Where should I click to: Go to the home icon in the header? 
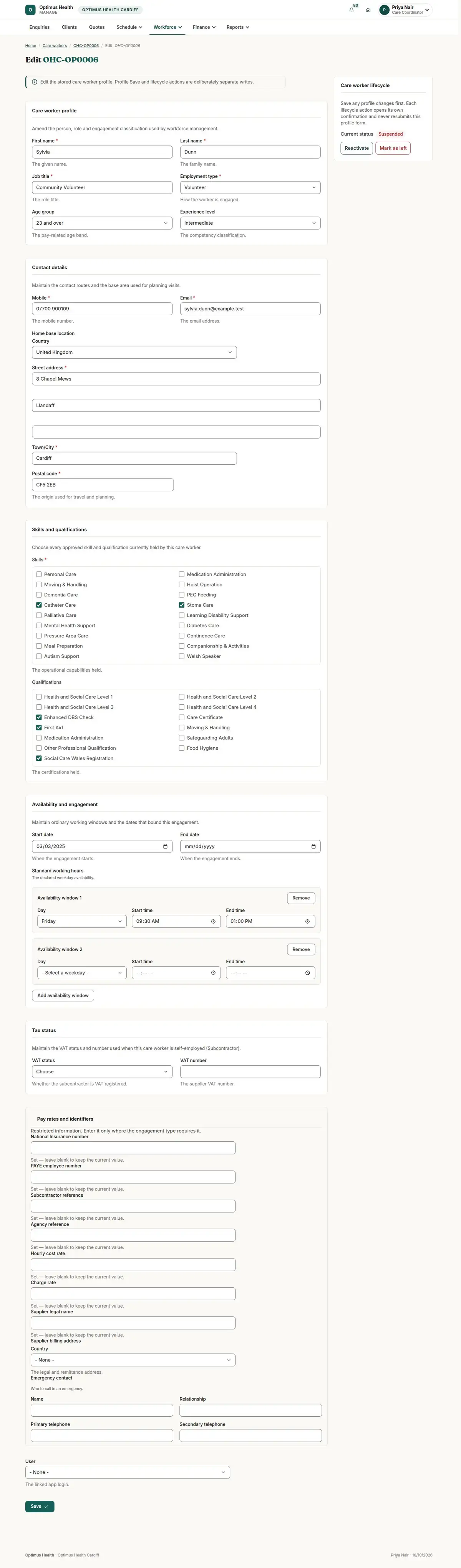pyautogui.click(x=368, y=10)
